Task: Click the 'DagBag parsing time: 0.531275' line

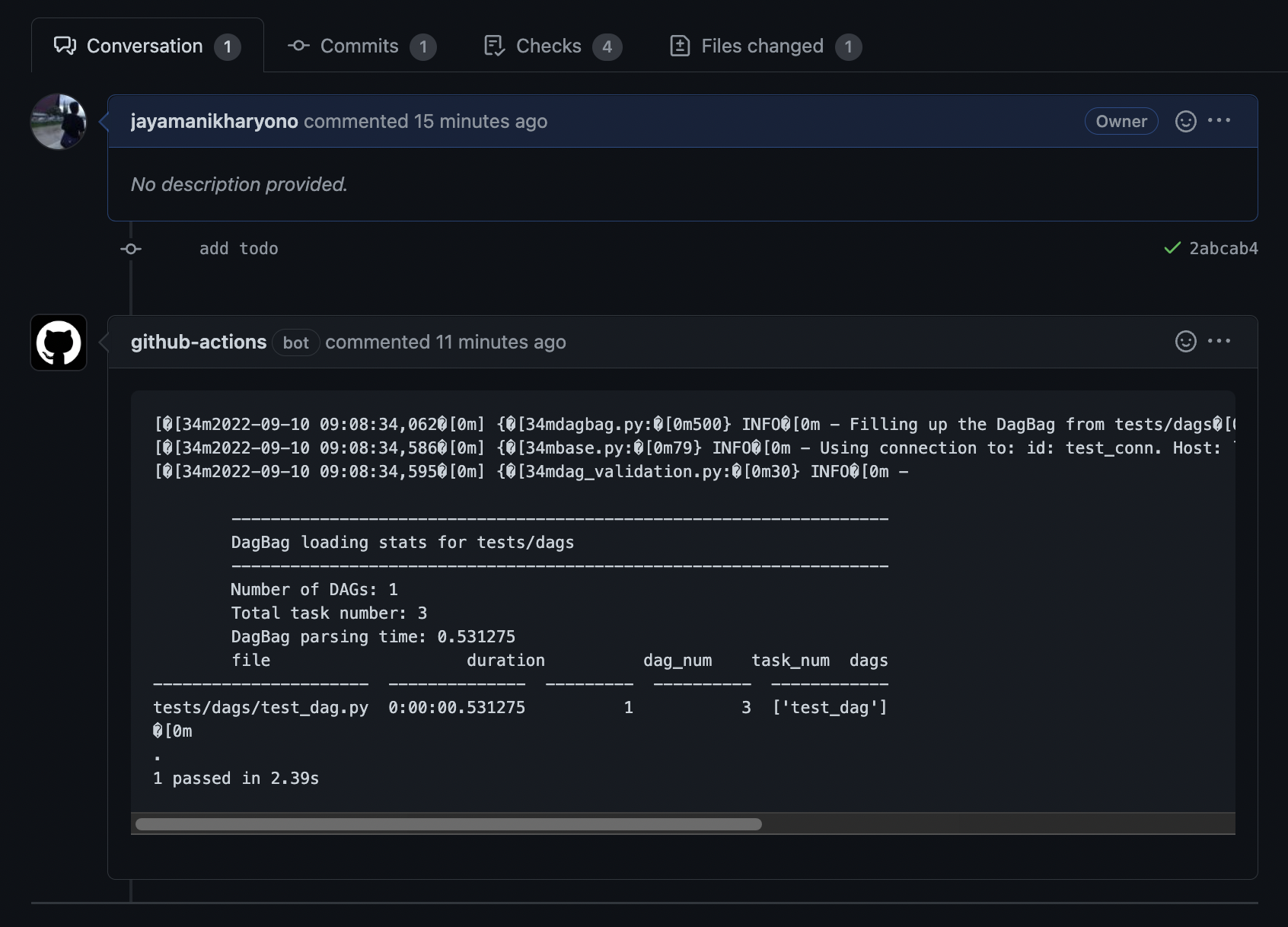Action: click(373, 637)
